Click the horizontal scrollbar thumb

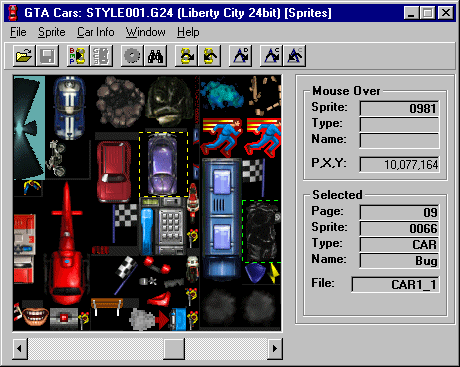[174, 349]
